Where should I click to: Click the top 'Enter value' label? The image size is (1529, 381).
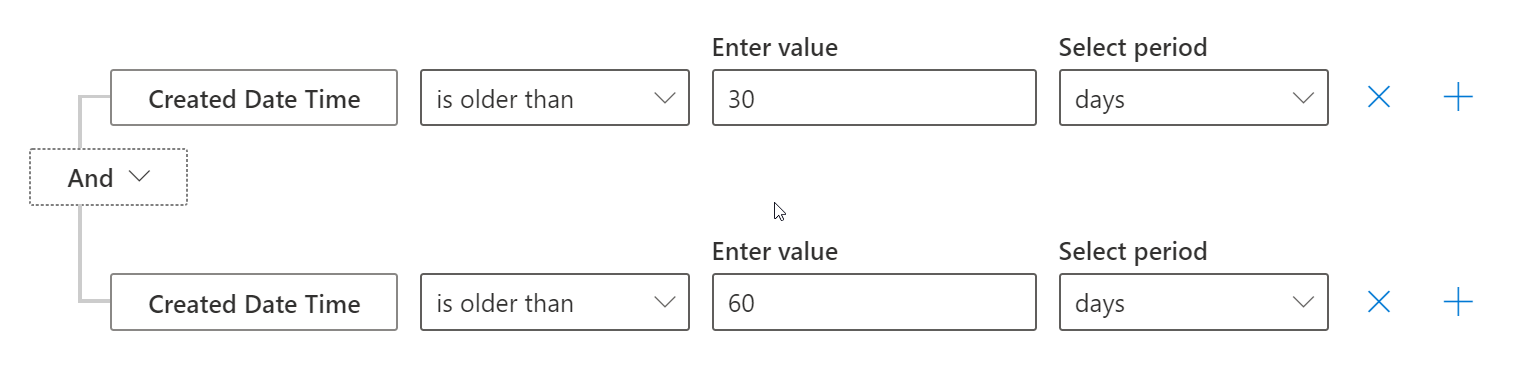point(775,47)
